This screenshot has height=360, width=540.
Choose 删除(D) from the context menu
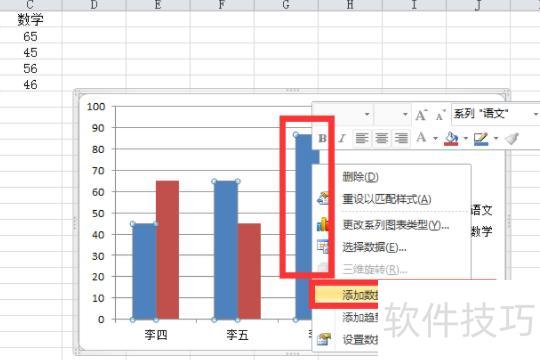tap(360, 177)
